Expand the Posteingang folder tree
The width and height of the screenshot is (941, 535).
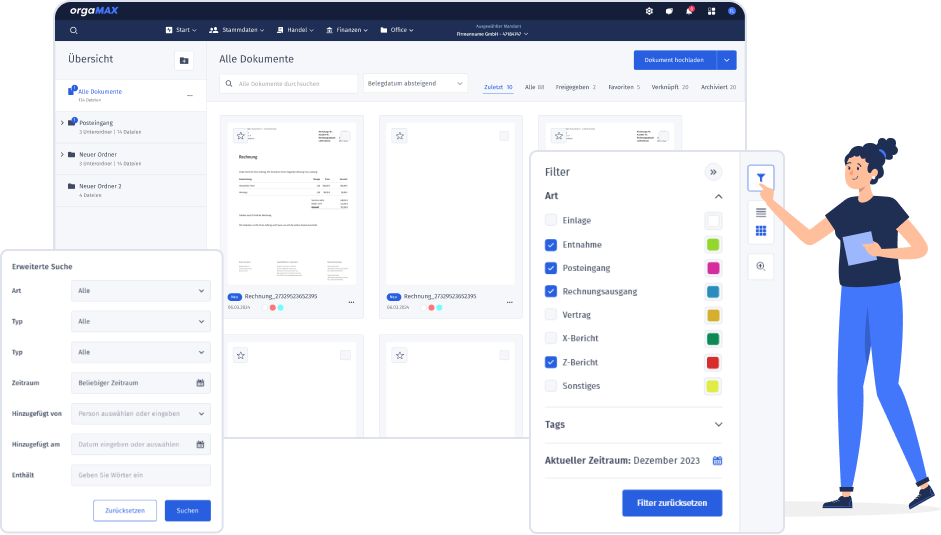[62, 122]
